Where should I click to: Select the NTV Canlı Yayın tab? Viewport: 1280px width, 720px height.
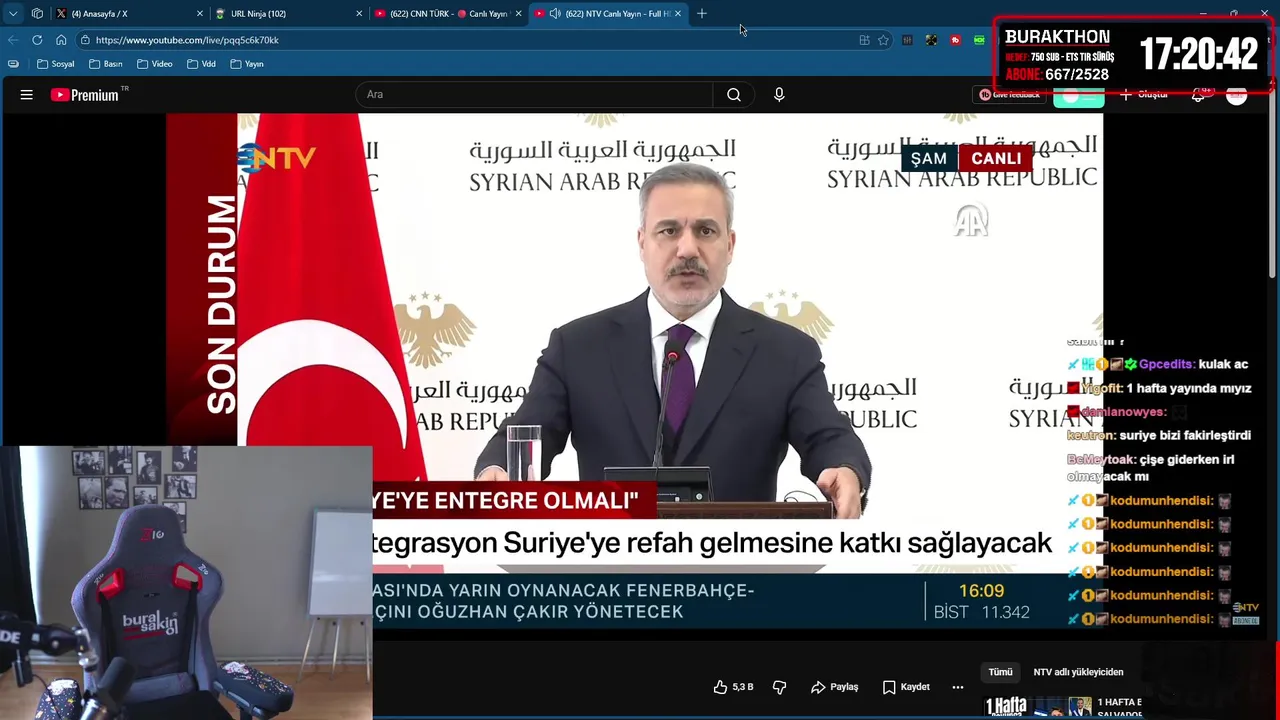coord(608,14)
